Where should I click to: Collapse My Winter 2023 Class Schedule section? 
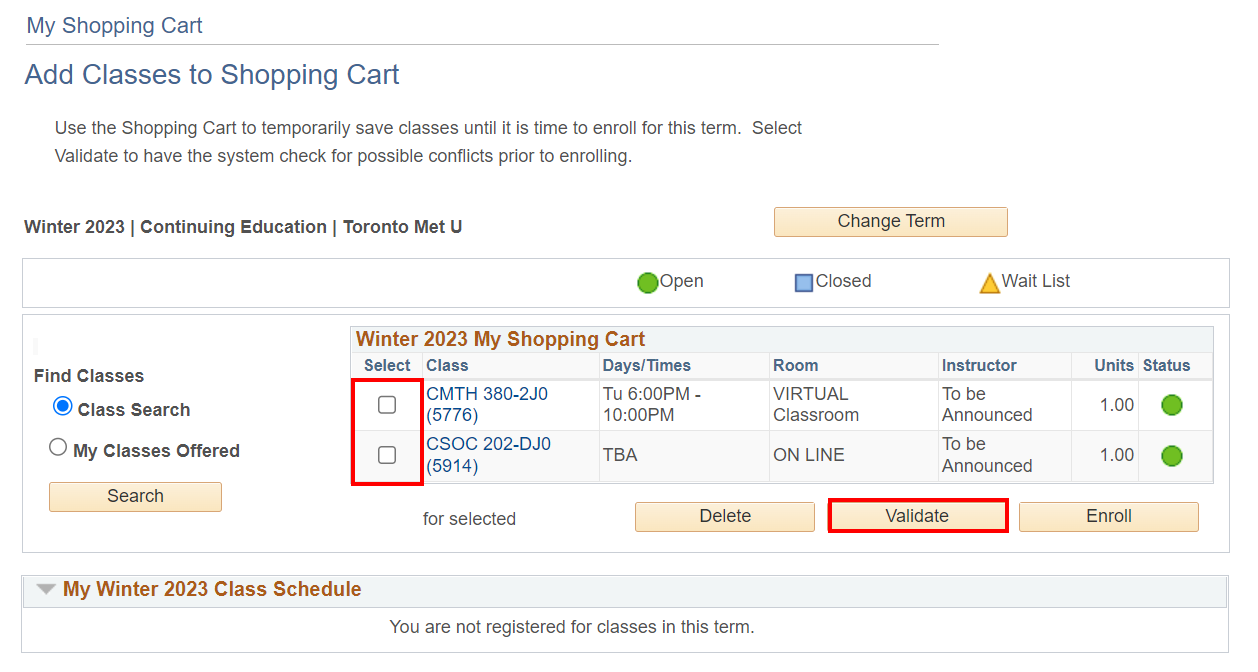[x=46, y=589]
